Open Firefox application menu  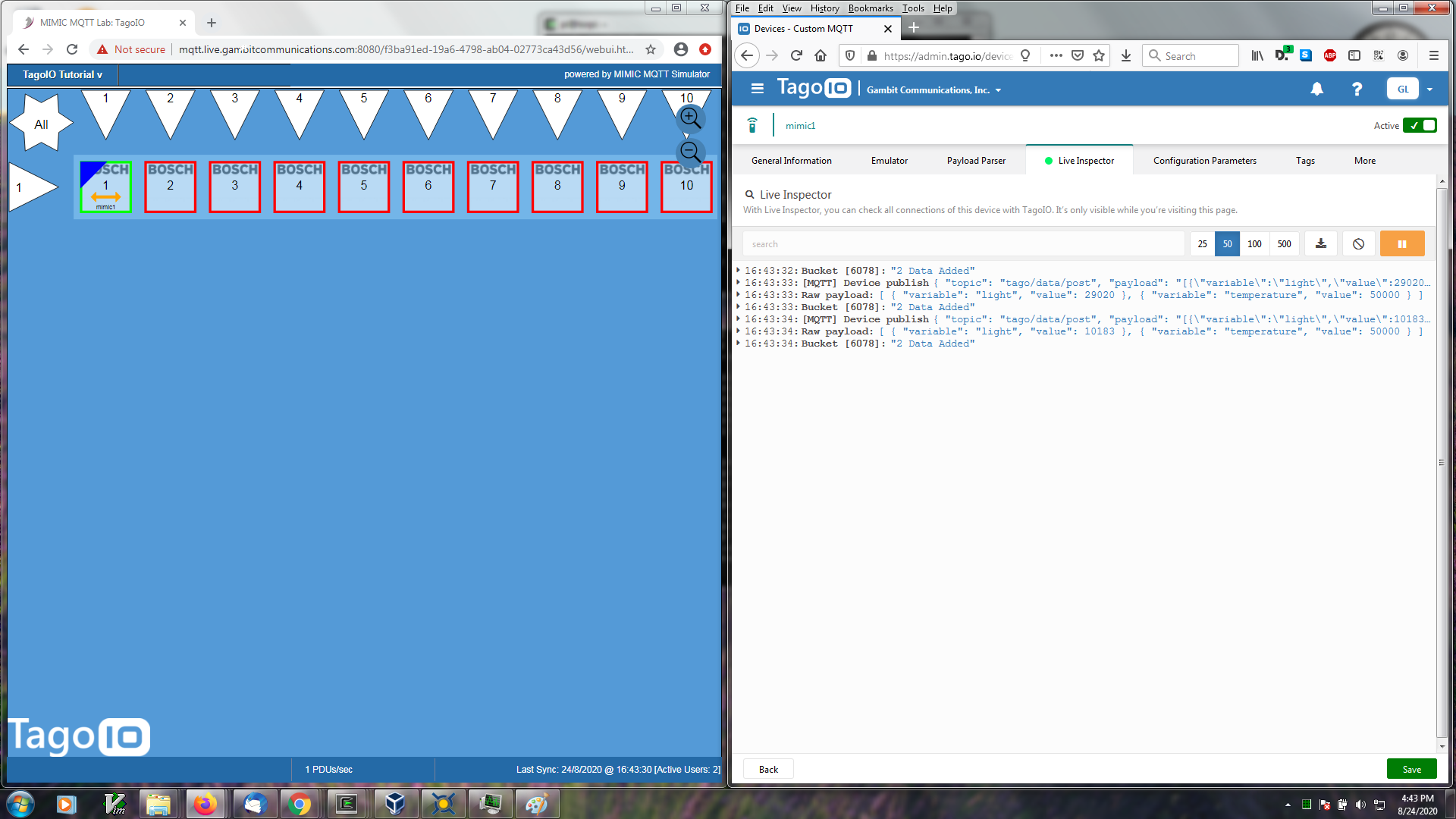click(x=1433, y=55)
